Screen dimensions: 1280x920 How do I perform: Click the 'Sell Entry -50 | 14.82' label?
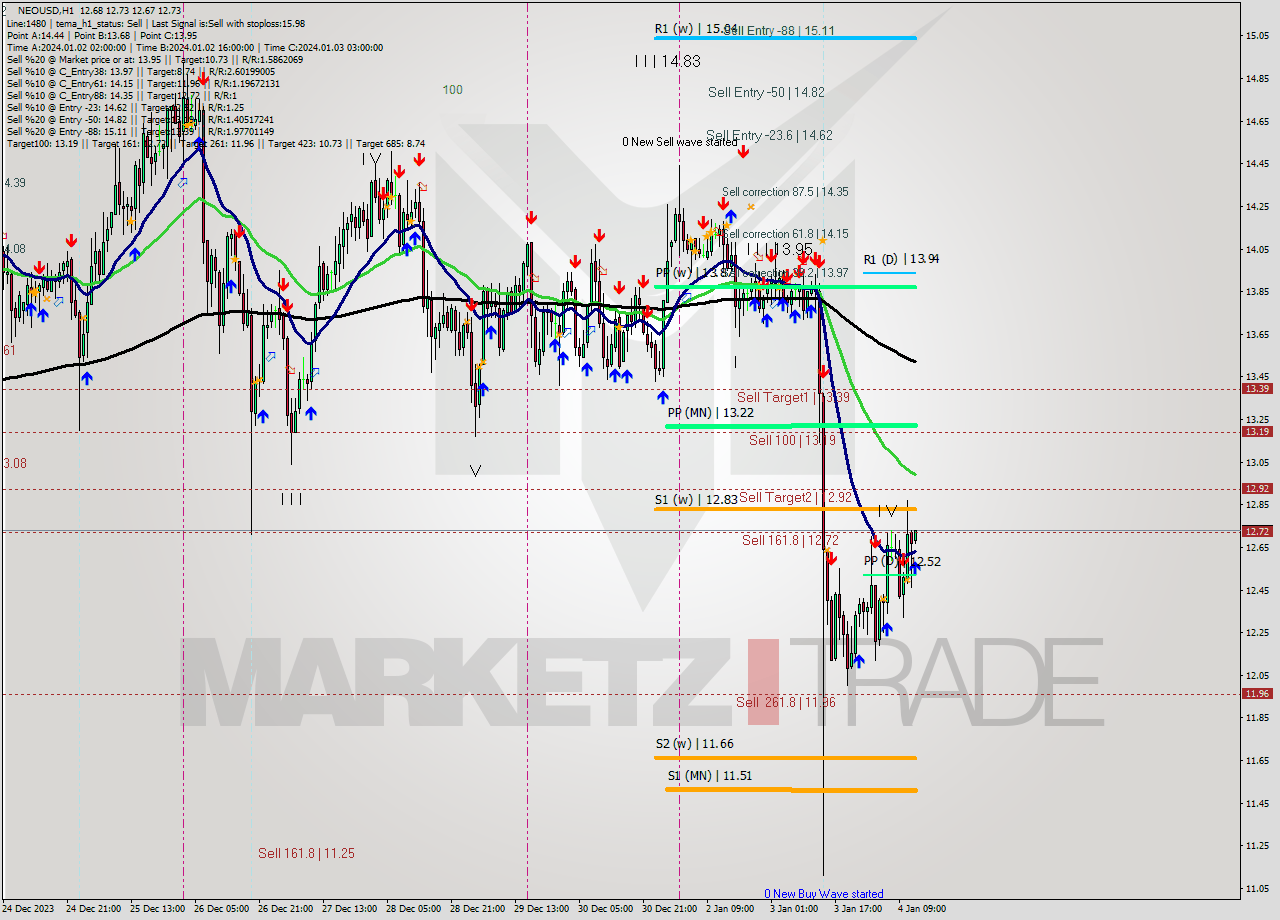[x=766, y=92]
